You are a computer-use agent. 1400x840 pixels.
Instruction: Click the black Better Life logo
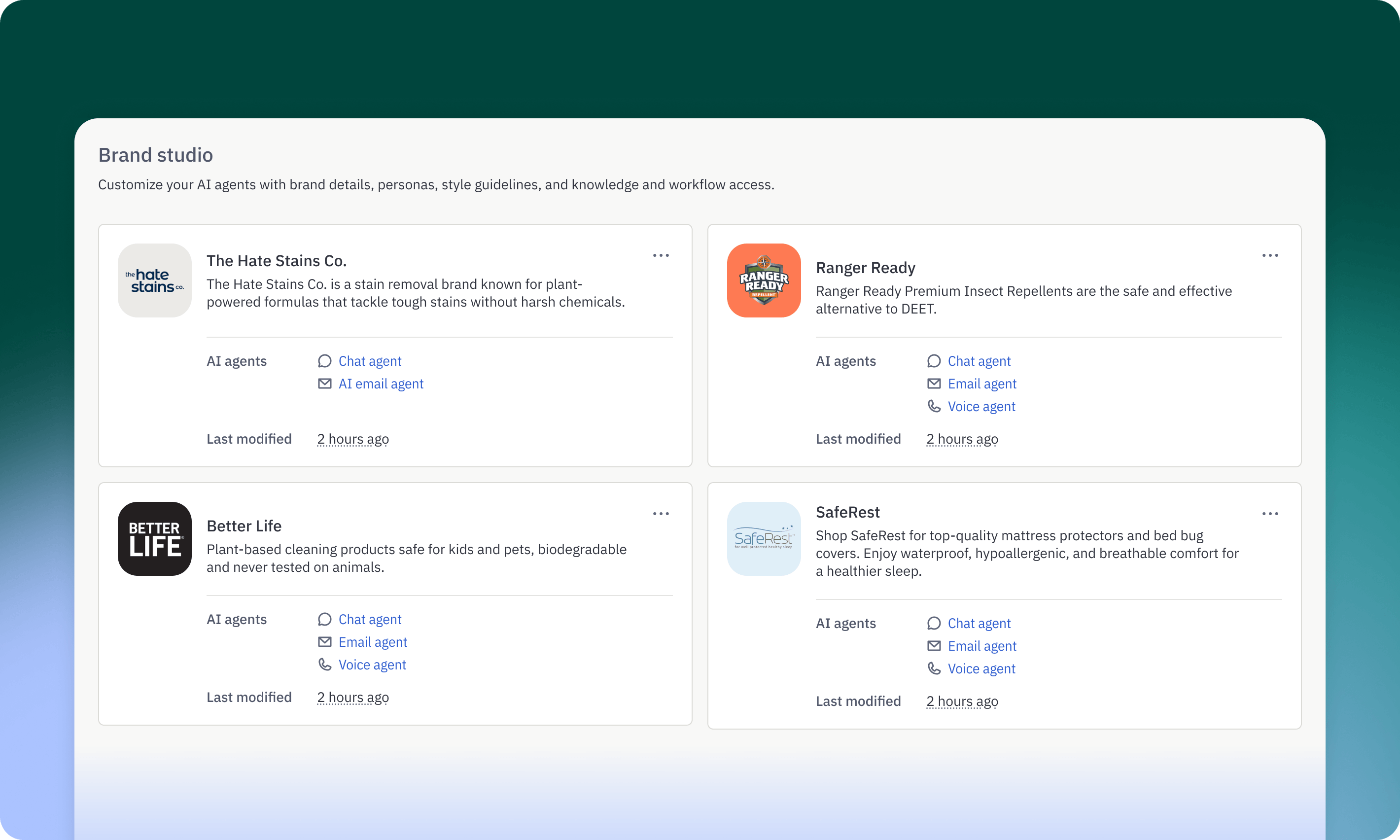point(154,539)
